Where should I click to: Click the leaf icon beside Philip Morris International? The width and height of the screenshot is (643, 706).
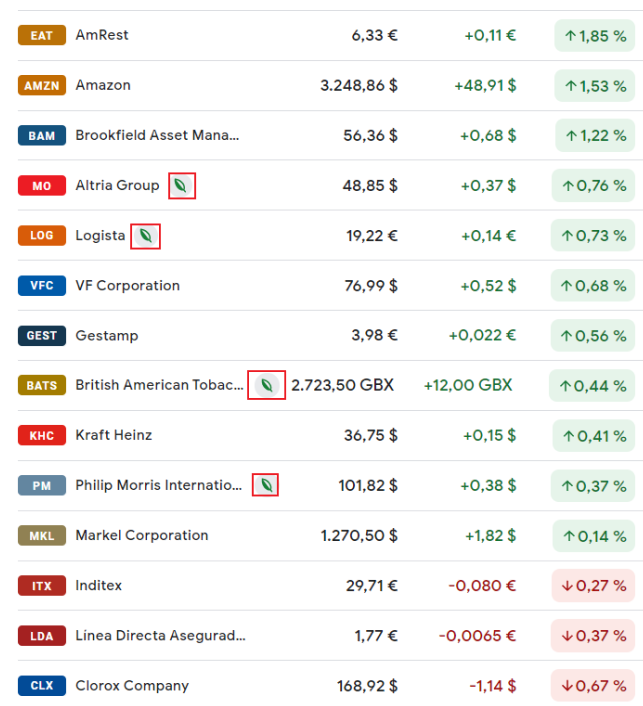click(265, 485)
